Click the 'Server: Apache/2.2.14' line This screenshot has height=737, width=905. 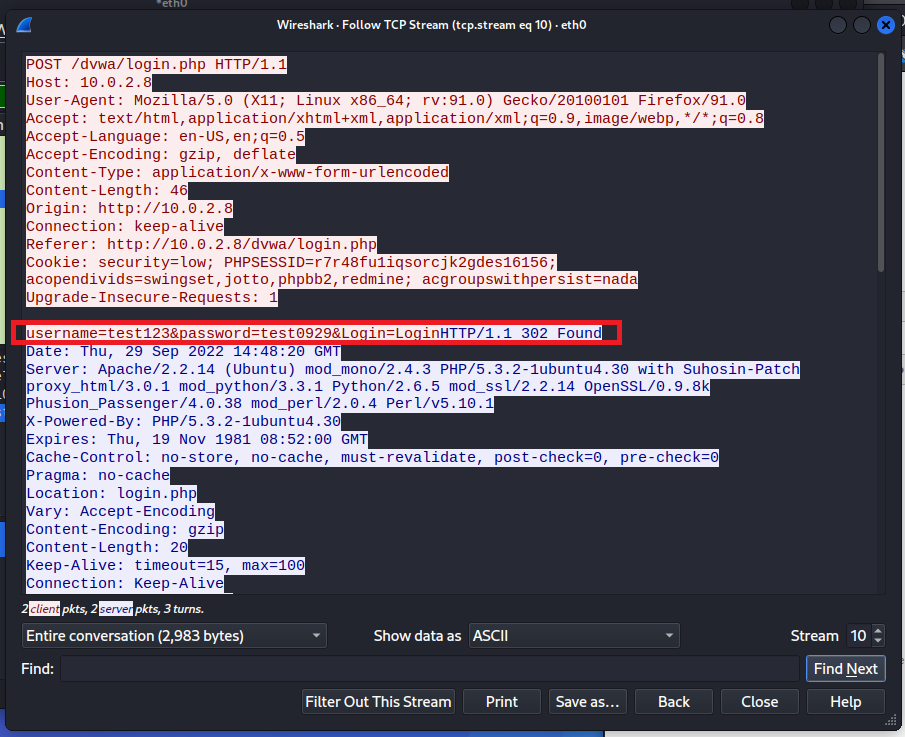pyautogui.click(x=413, y=369)
